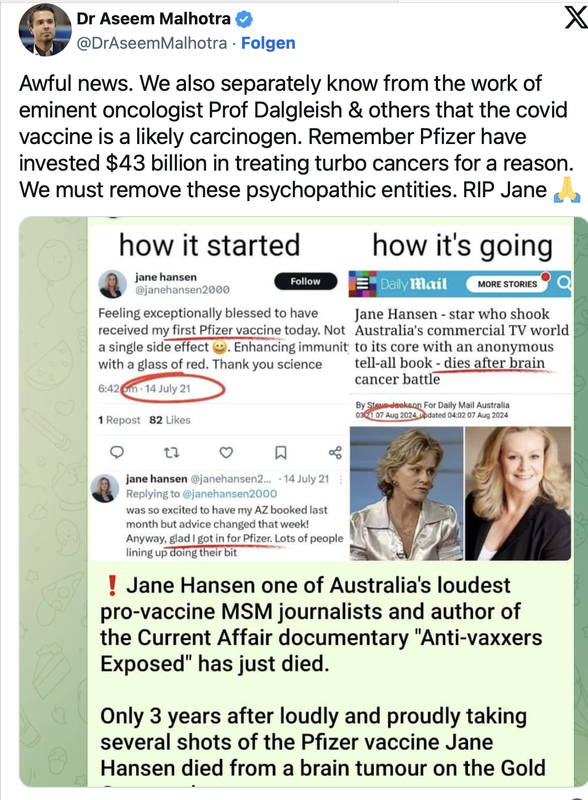Like the tweet with the heart icon
Screen dimensions: 588x800
pos(226,452)
